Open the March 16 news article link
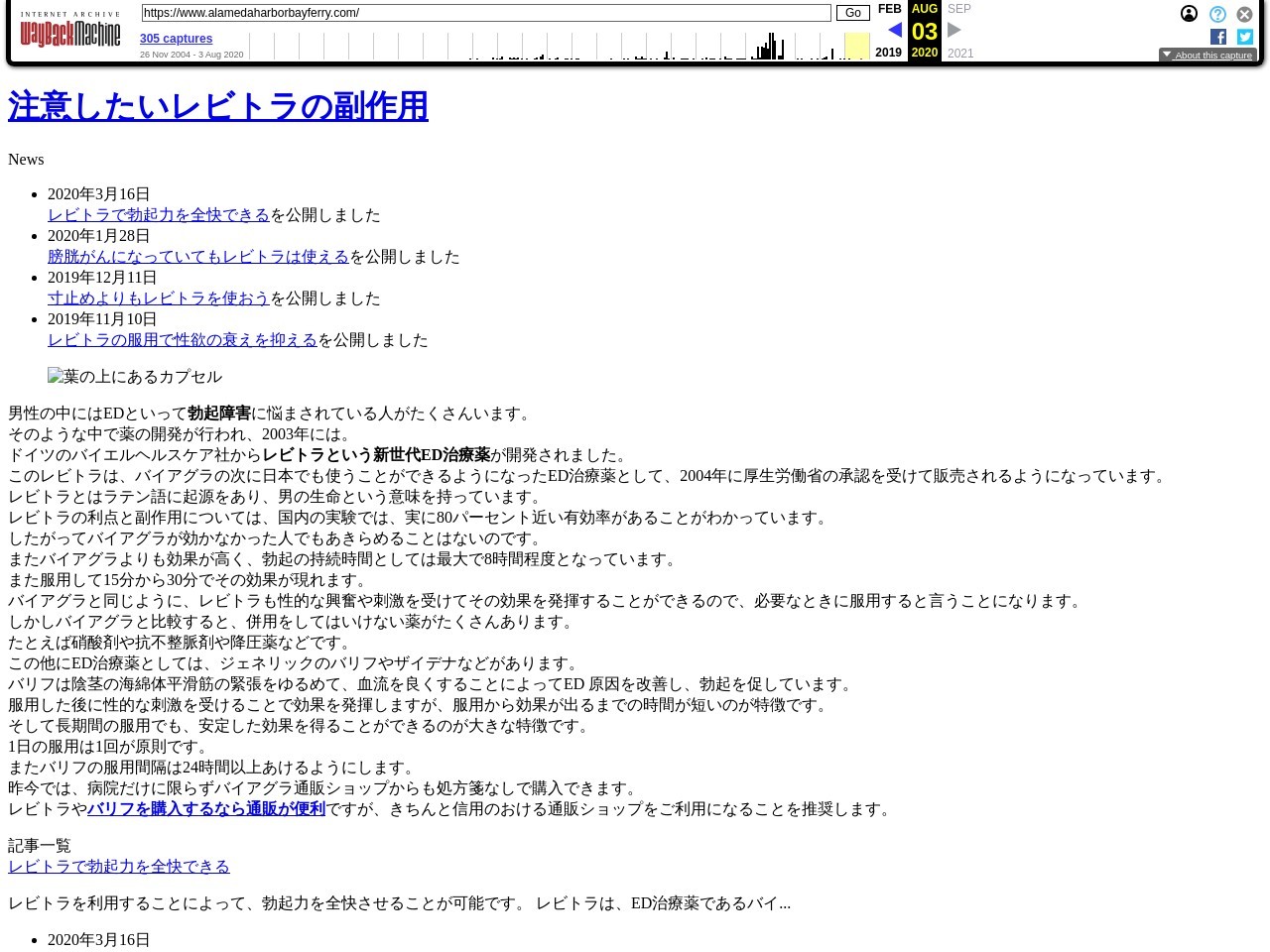The width and height of the screenshot is (1270, 952). pyautogui.click(x=159, y=215)
